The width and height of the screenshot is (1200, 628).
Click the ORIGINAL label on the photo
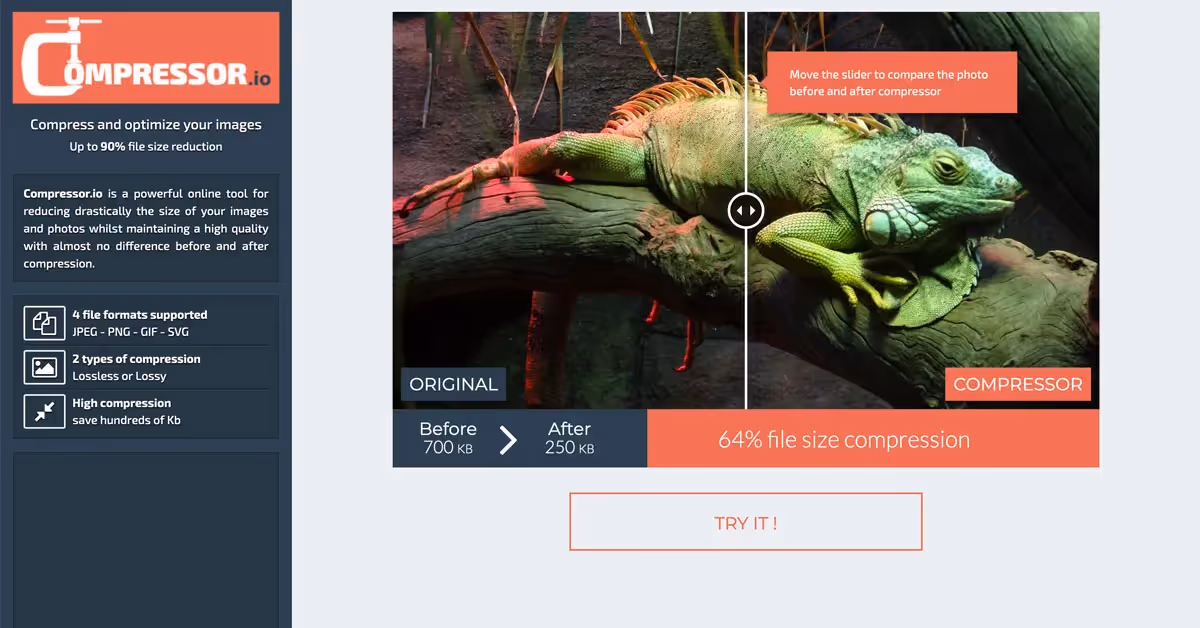[453, 384]
